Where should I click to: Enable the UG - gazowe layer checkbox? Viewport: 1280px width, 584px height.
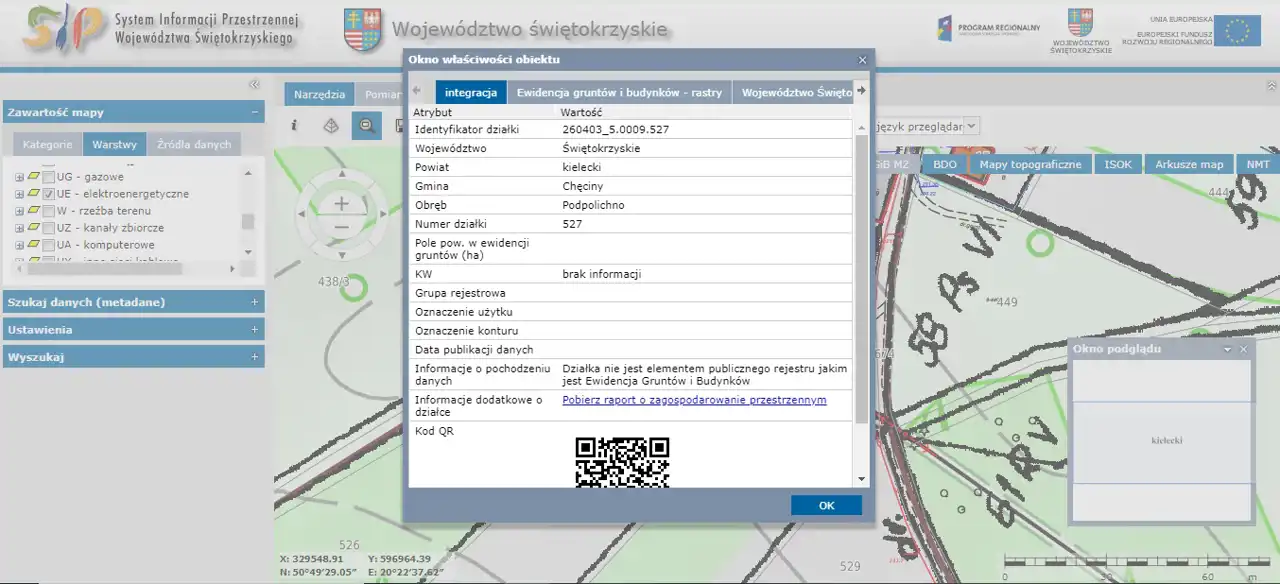(48, 177)
